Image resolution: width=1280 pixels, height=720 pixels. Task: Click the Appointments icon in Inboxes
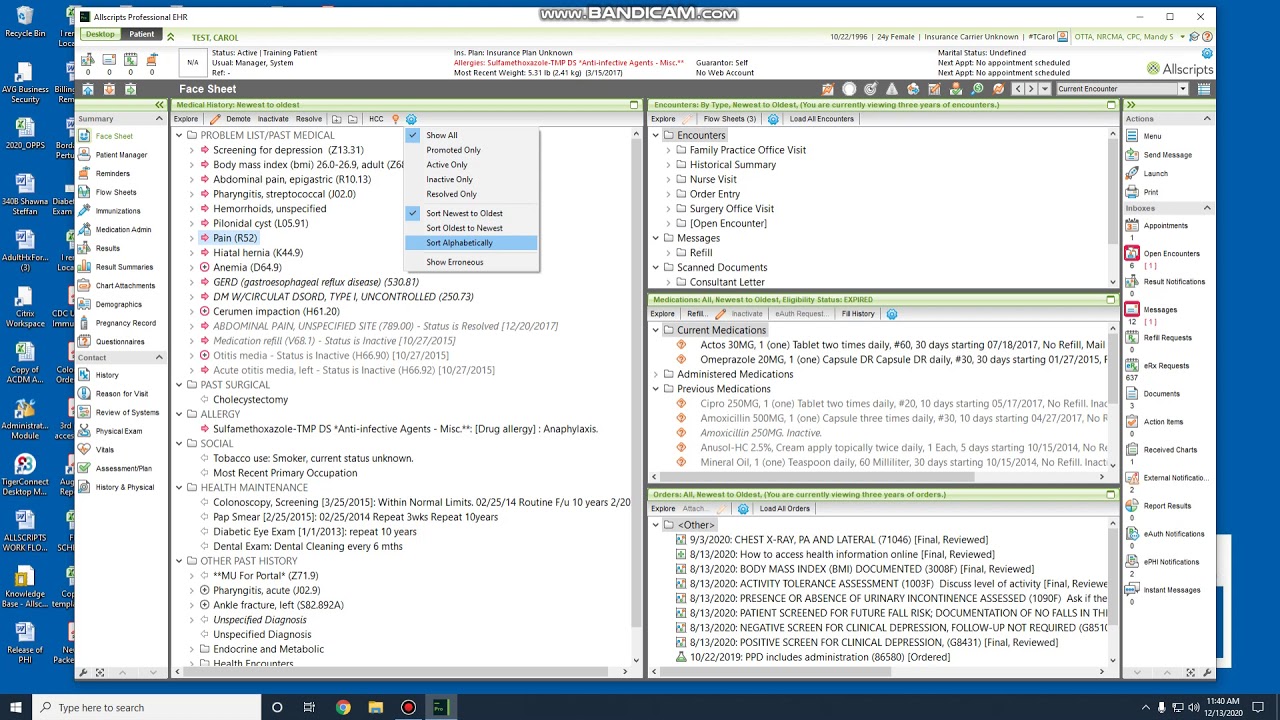pyautogui.click(x=1132, y=226)
